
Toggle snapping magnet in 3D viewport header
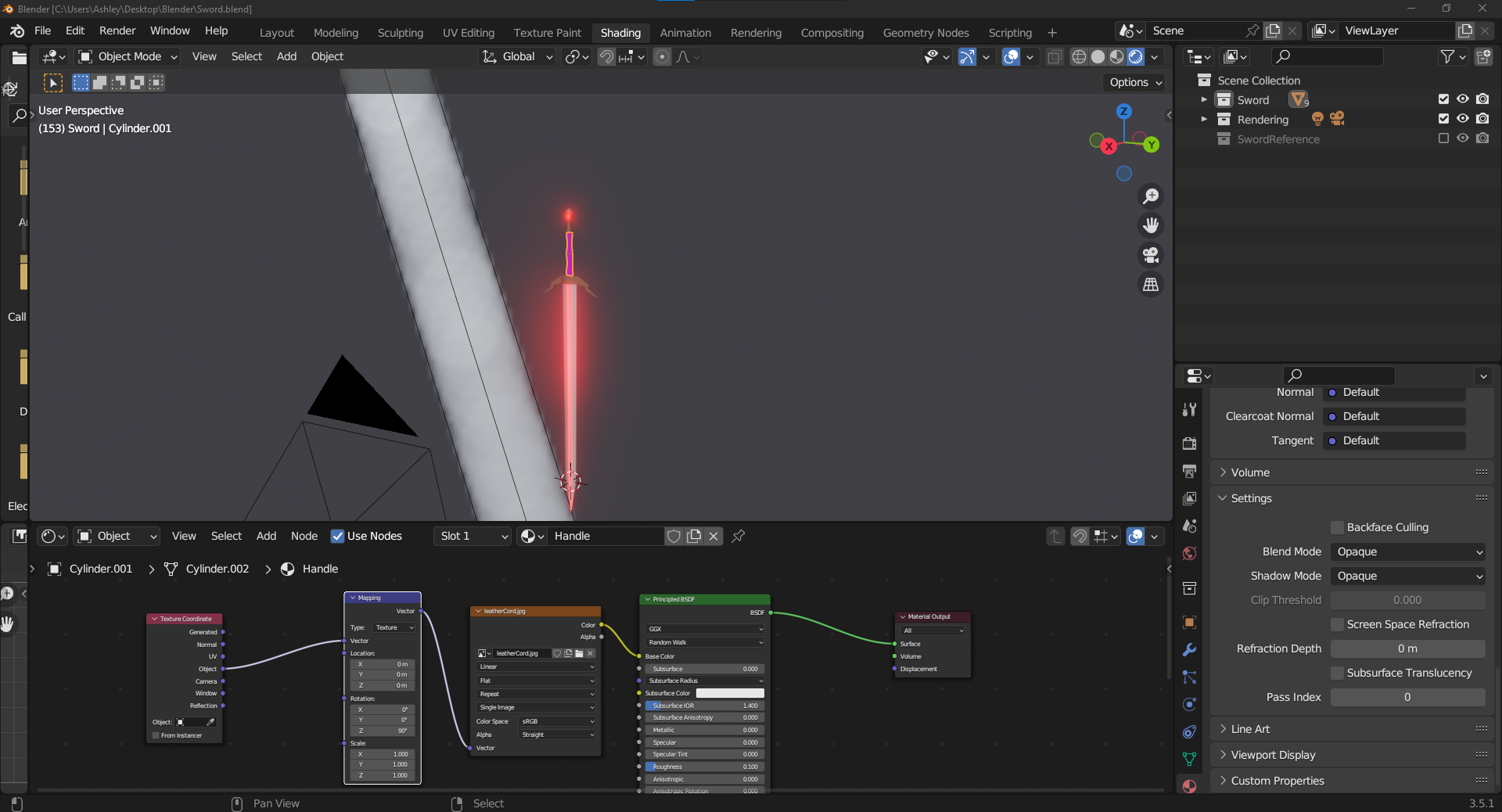pyautogui.click(x=606, y=56)
